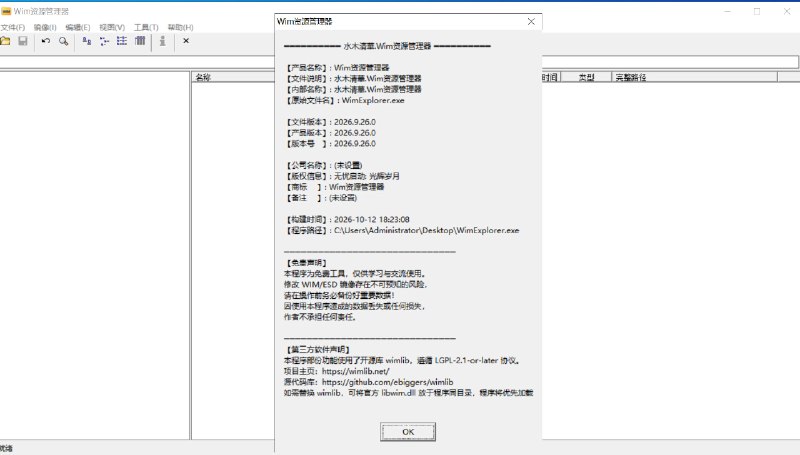Switch to large icons view in toolbar
Image resolution: width=800 pixels, height=455 pixels.
click(87, 41)
